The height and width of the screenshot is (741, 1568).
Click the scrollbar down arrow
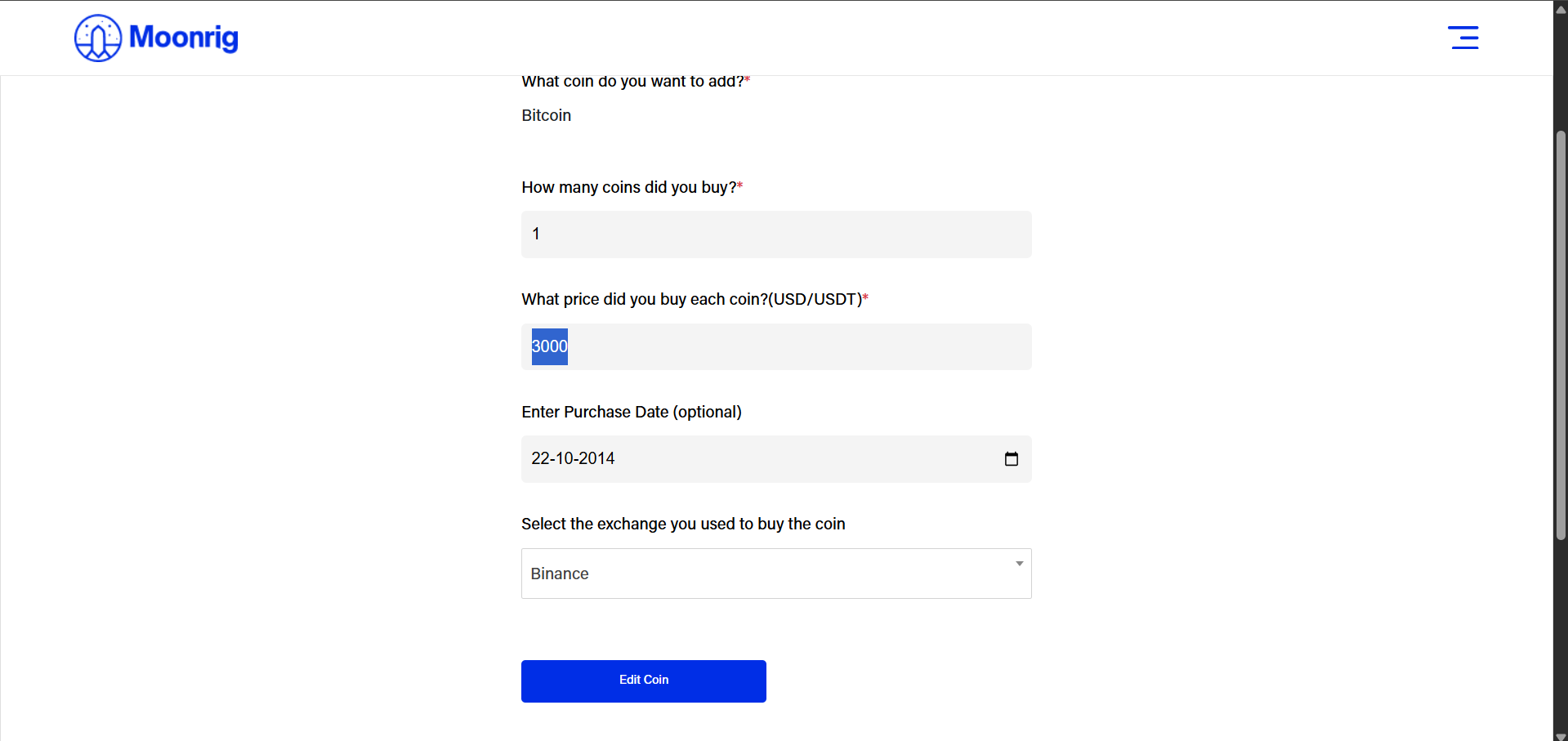[x=1561, y=735]
